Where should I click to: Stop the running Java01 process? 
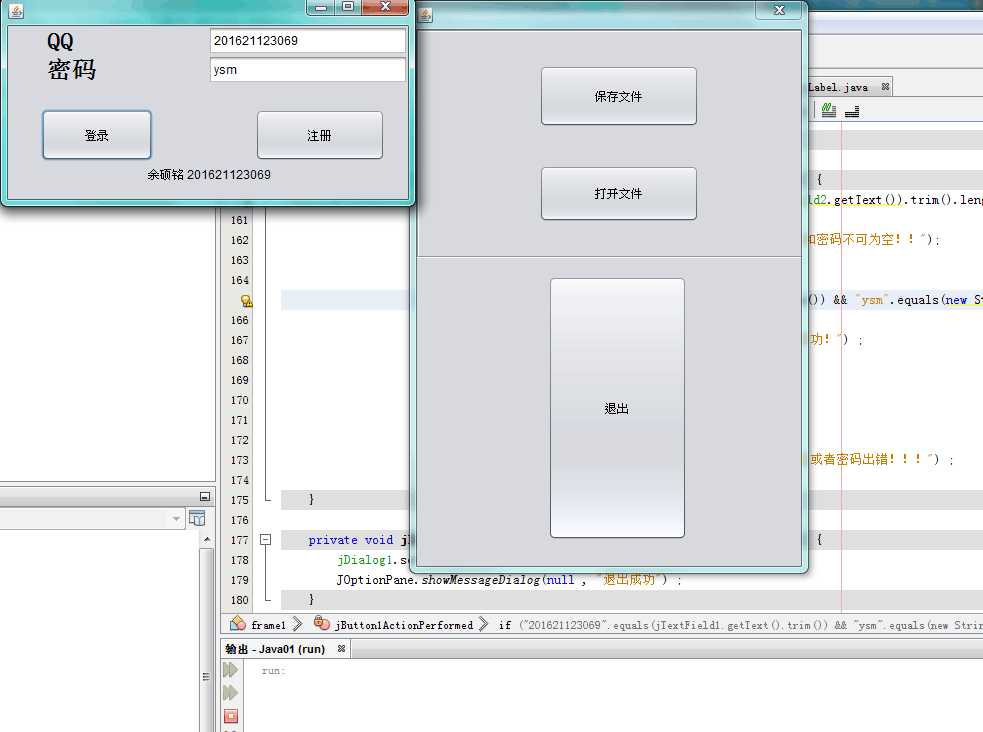(231, 716)
